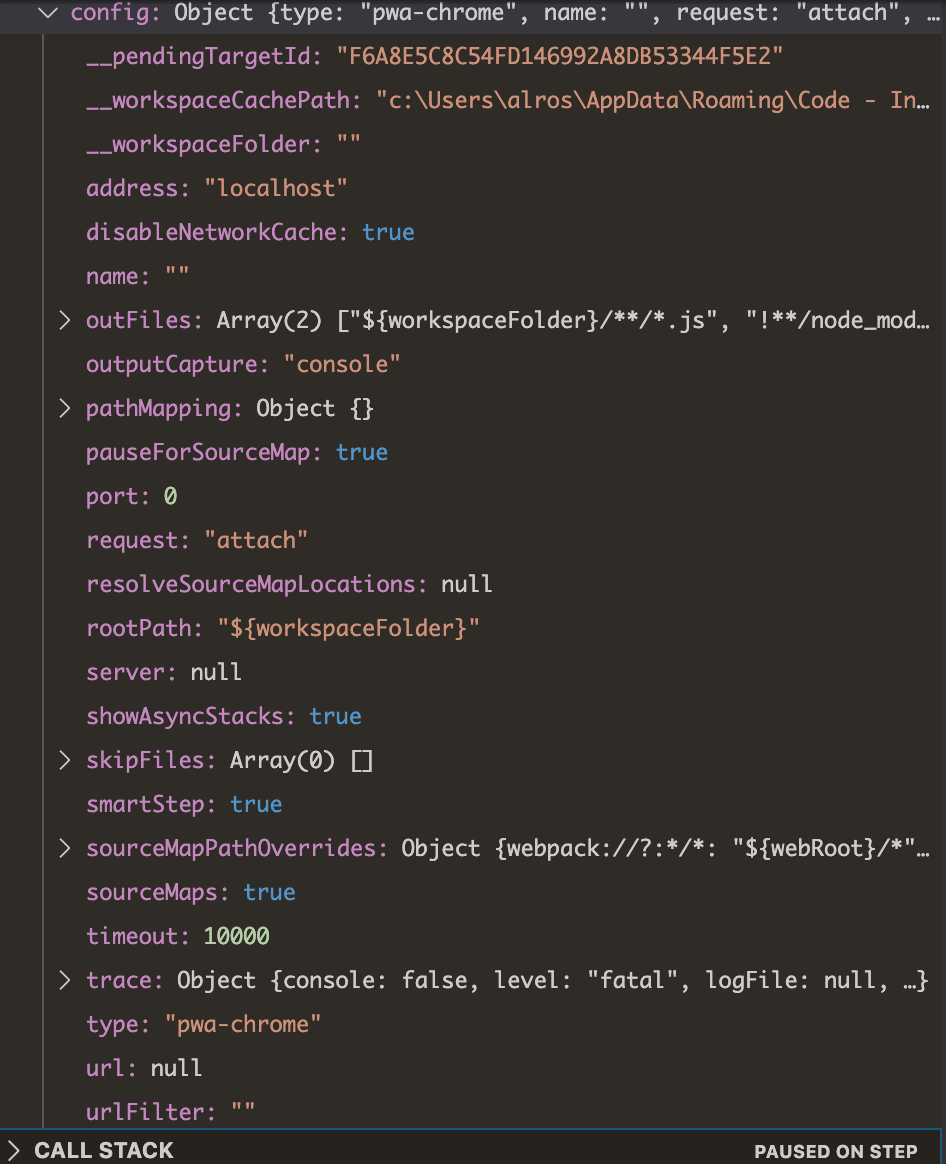Collapse the config object variable
The width and height of the screenshot is (946, 1164).
pos(44,14)
